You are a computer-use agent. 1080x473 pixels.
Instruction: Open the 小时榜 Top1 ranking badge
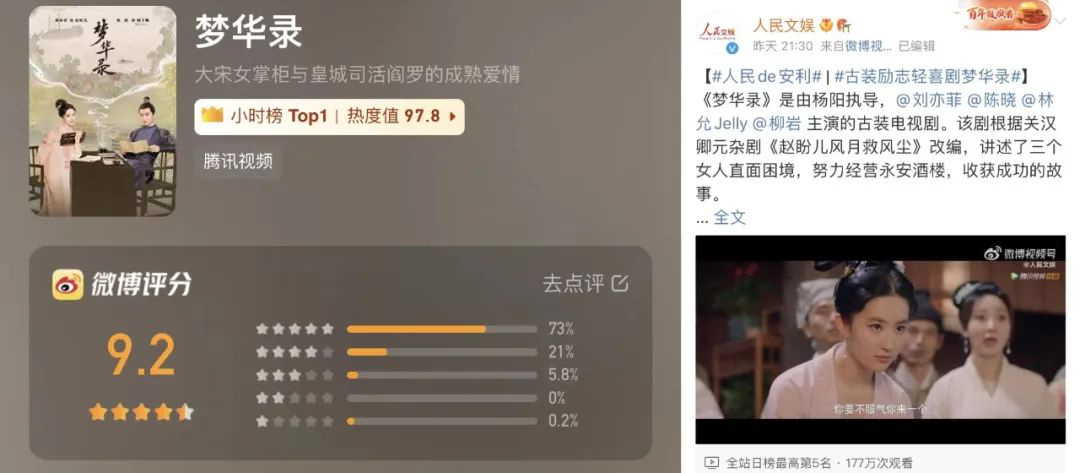point(329,116)
